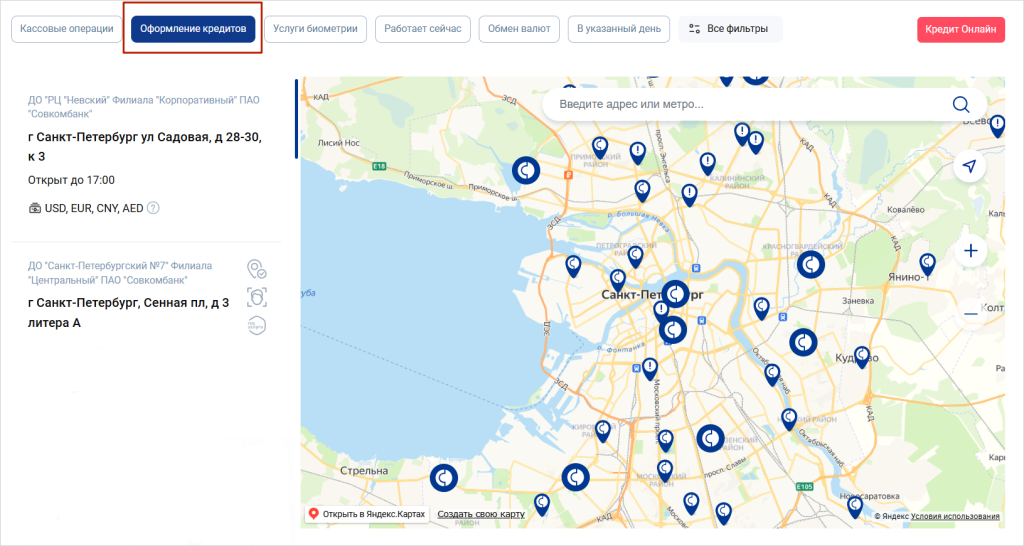Open branch at ул Садовая, д 28-30
The width and height of the screenshot is (1024, 546).
(x=145, y=147)
